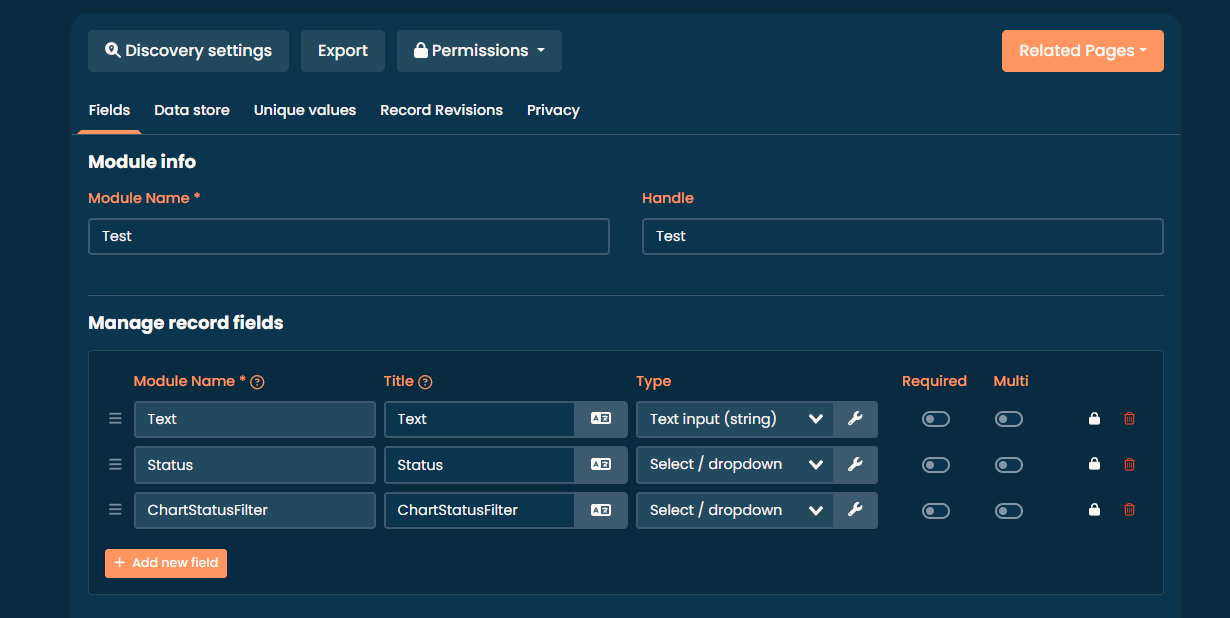Toggle Multi for the ChartStatusFilter field
The height and width of the screenshot is (618, 1230).
[1009, 511]
